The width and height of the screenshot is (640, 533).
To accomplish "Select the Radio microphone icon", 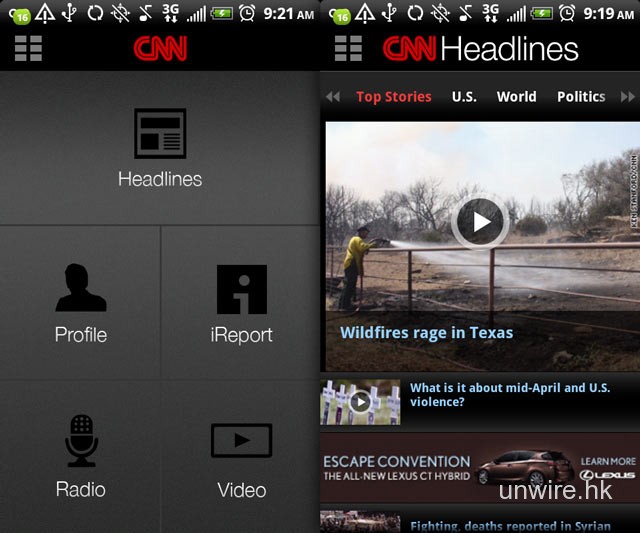I will tap(81, 441).
